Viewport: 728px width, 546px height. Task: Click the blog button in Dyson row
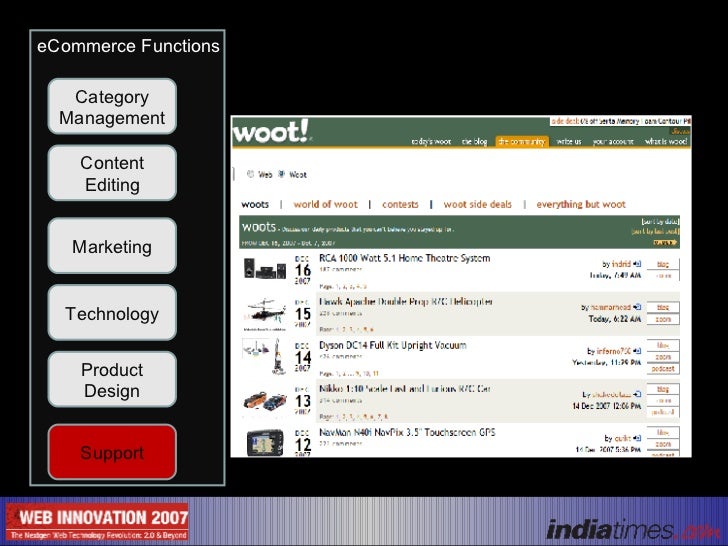click(x=663, y=345)
